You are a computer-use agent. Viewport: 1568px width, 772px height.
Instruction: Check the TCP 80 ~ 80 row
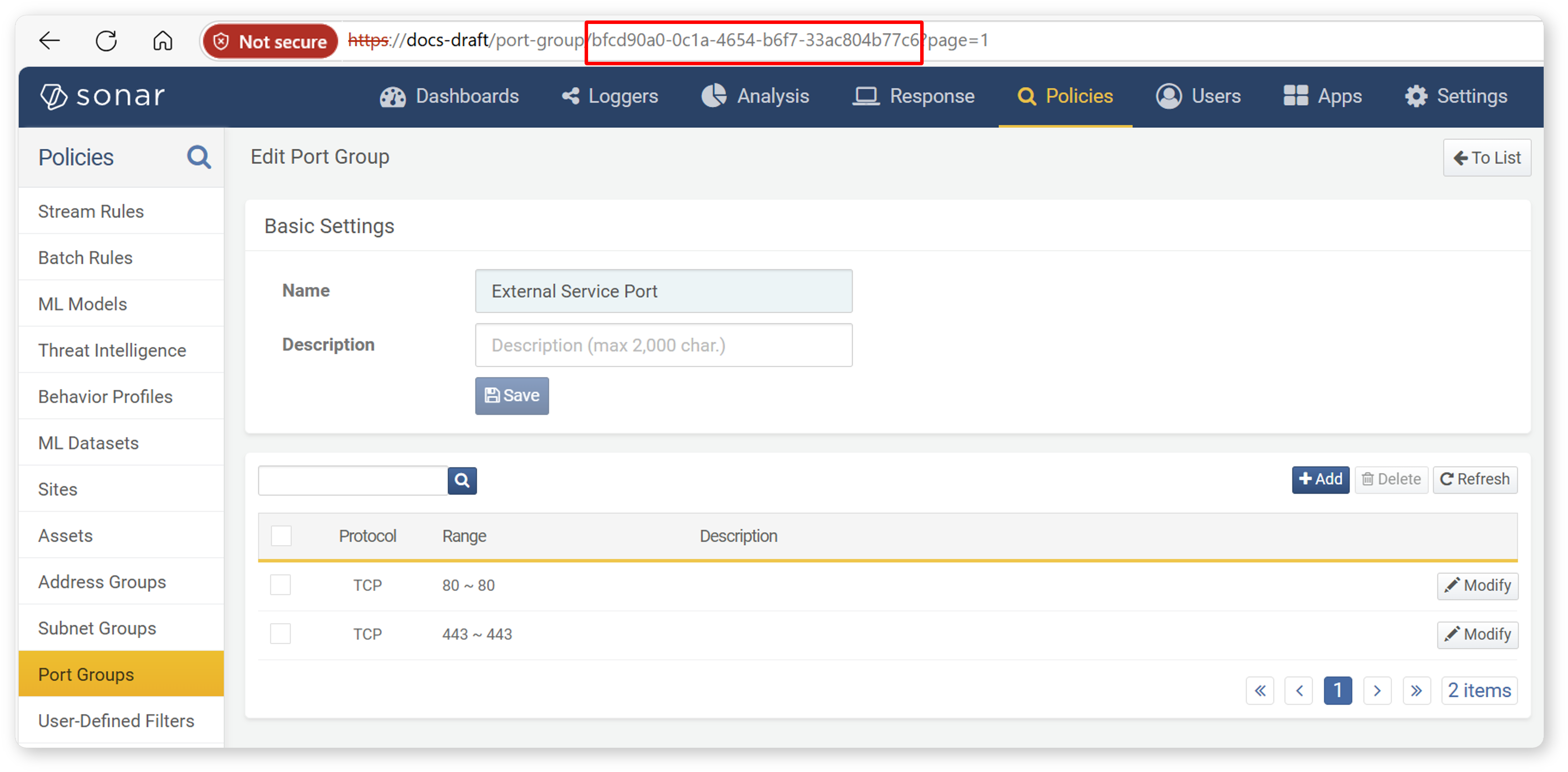click(281, 584)
